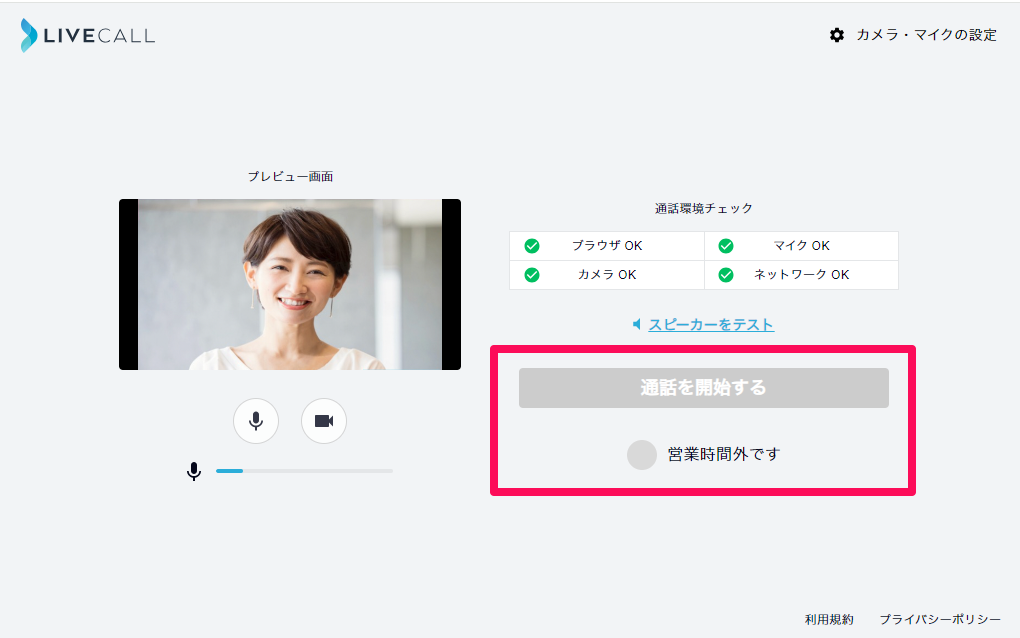Click green check icon beside マイク OK

(726, 246)
